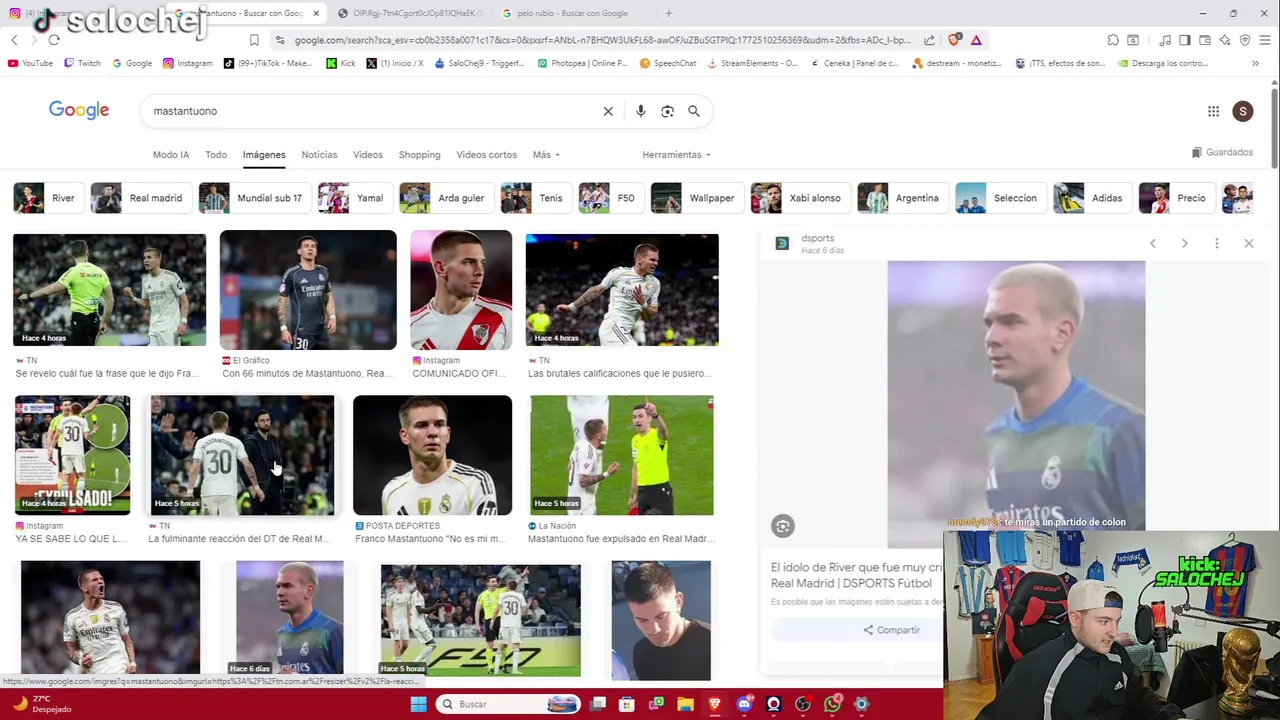Open File Explorer from the taskbar
The width and height of the screenshot is (1280, 720).
click(x=685, y=704)
